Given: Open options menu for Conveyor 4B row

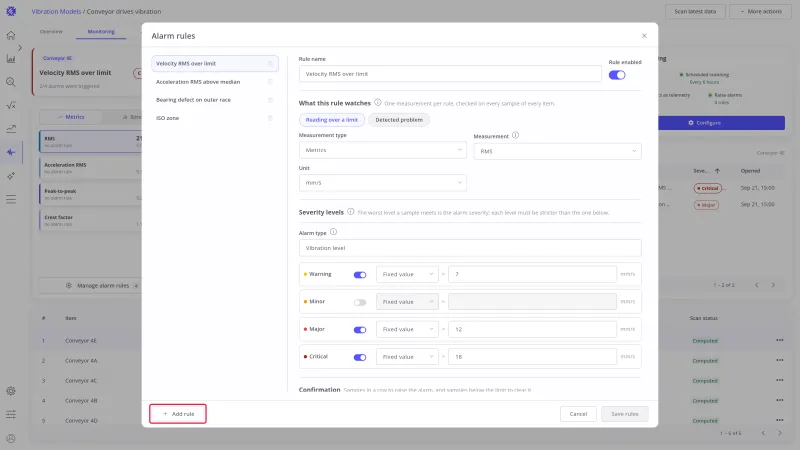Looking at the screenshot, I should [x=780, y=400].
